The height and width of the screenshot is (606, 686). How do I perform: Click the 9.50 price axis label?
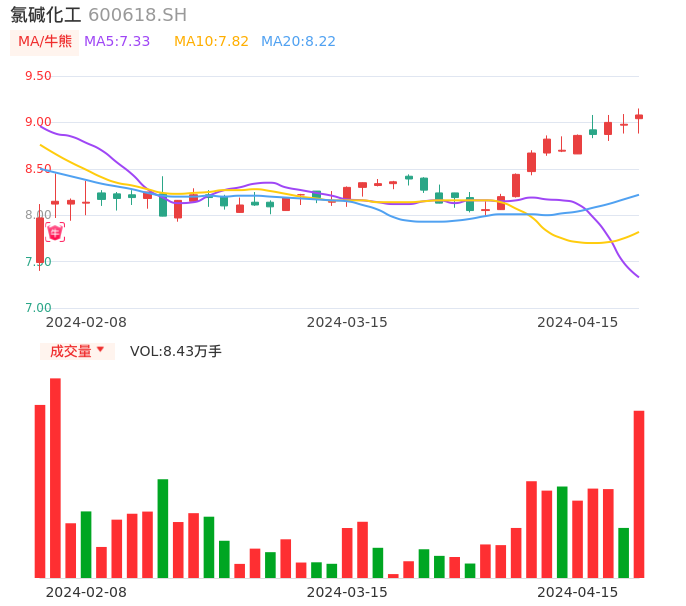[38, 76]
